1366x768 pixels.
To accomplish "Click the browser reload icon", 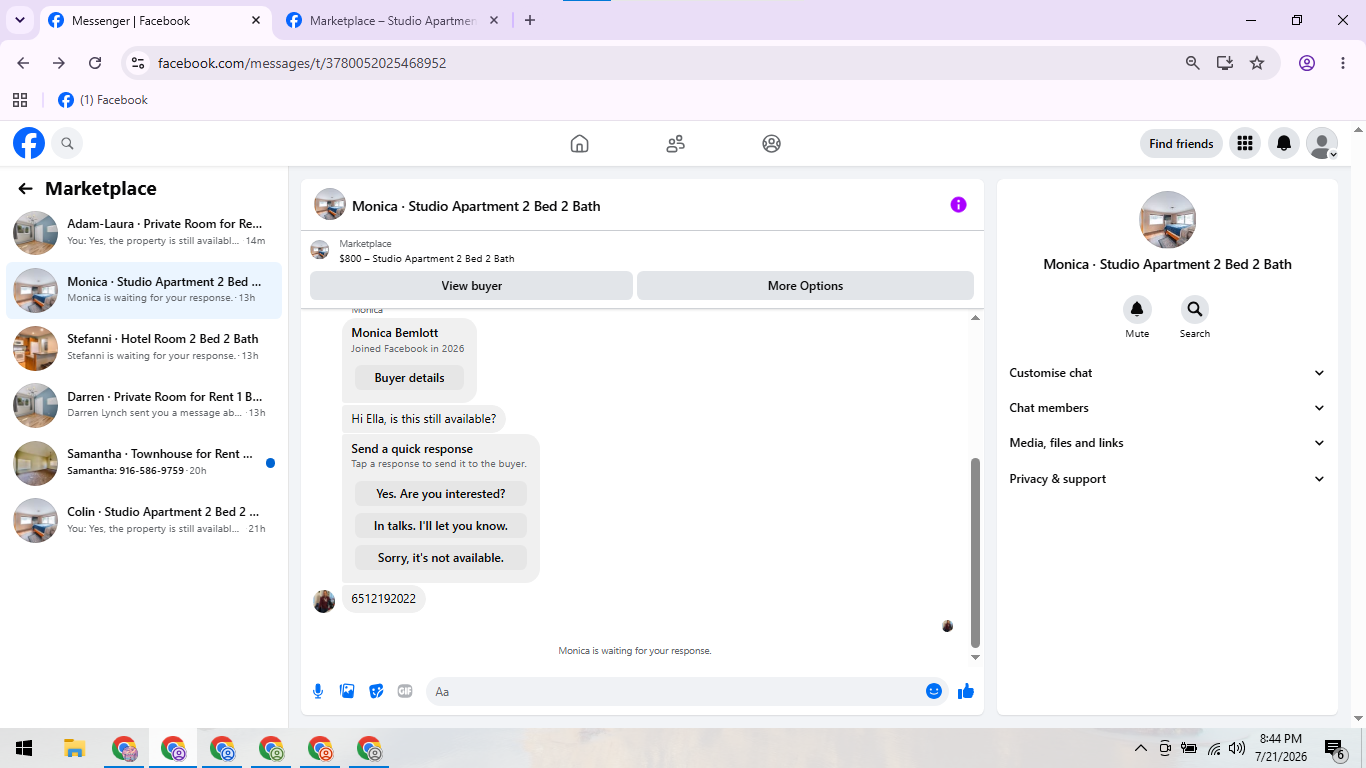I will pyautogui.click(x=95, y=63).
